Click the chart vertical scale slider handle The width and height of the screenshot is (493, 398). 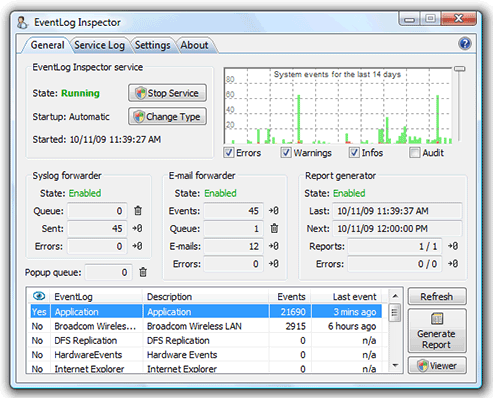[x=459, y=69]
